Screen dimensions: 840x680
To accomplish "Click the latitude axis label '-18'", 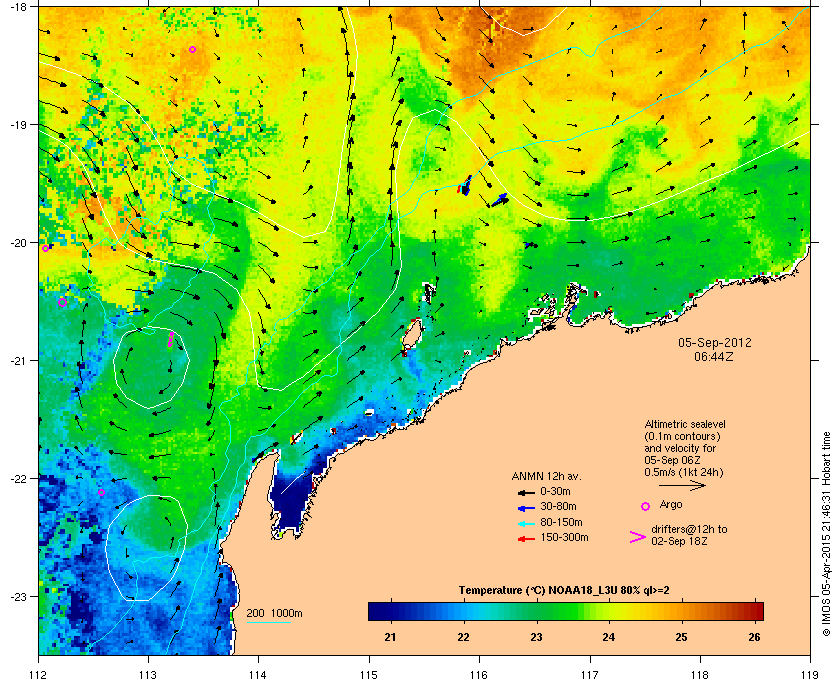I will [18, 6].
